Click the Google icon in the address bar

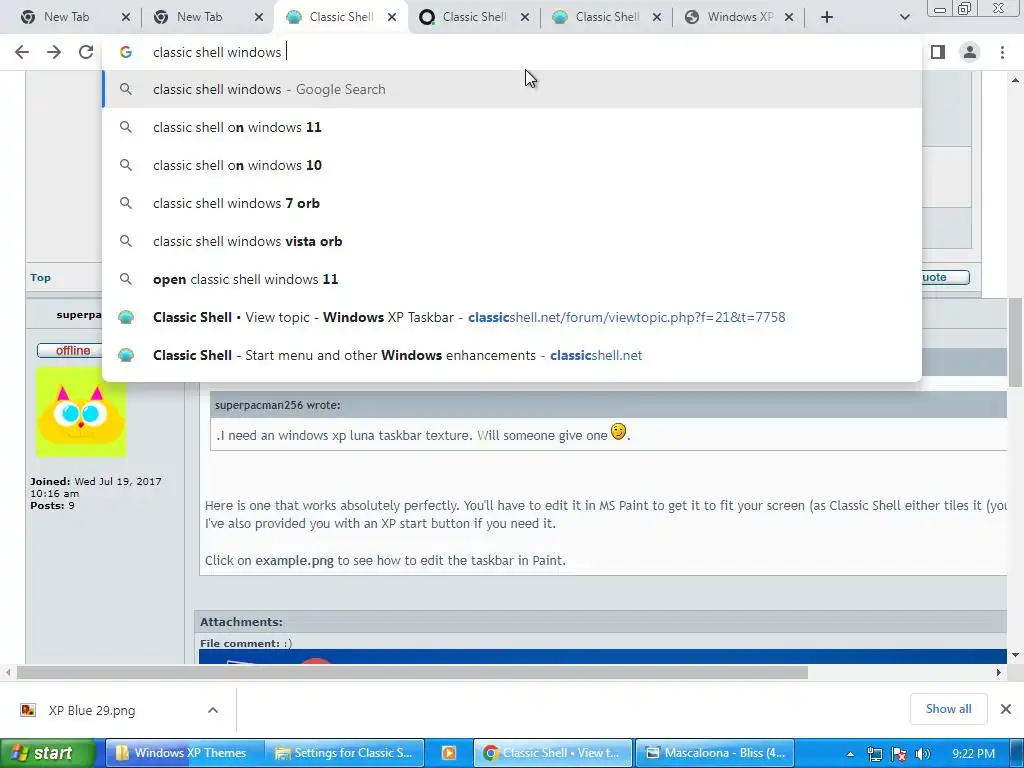126,52
